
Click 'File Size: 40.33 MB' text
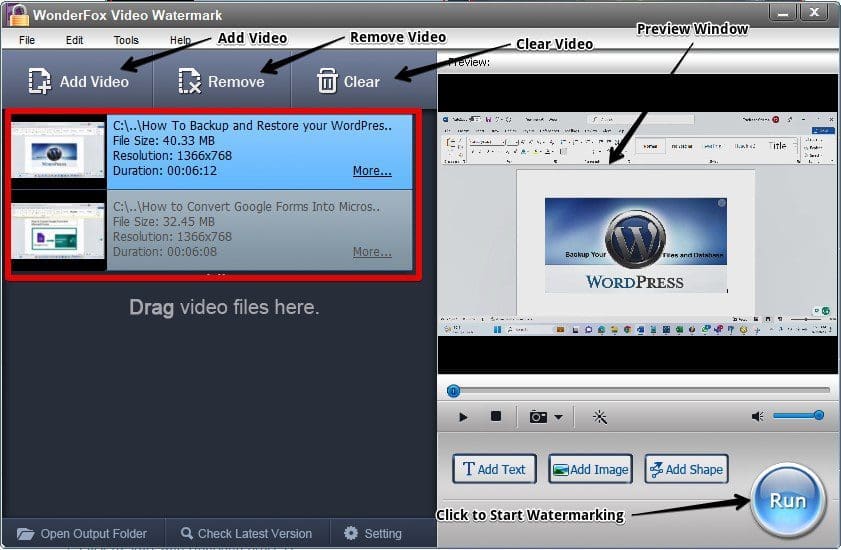coord(164,141)
